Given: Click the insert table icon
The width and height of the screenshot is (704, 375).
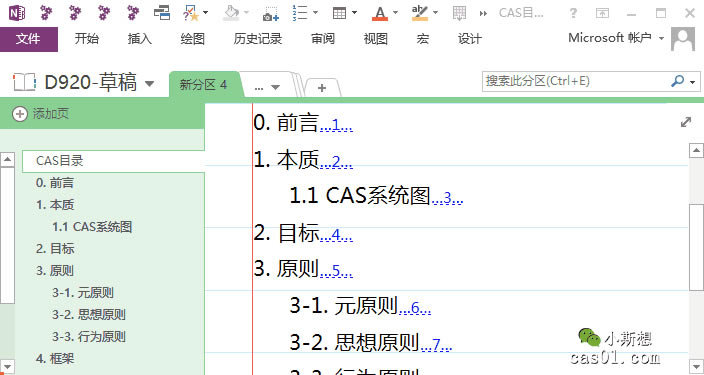Looking at the screenshot, I should coord(339,13).
